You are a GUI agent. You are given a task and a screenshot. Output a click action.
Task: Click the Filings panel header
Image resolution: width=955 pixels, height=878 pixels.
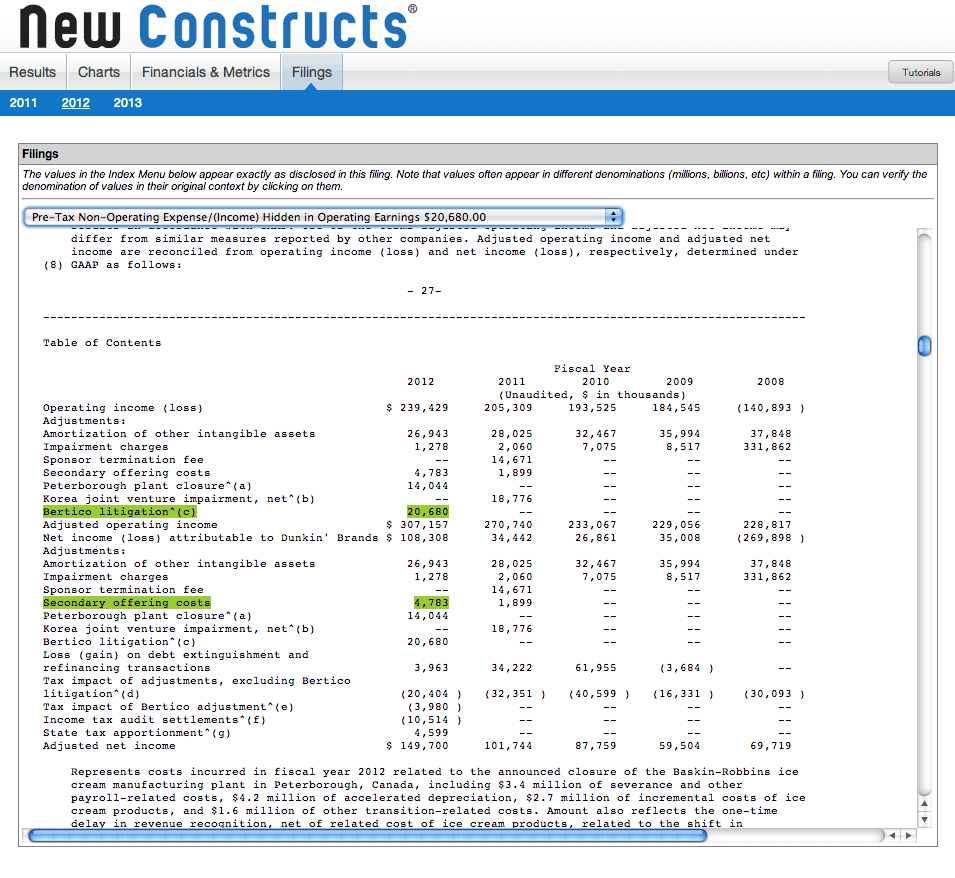tap(478, 154)
